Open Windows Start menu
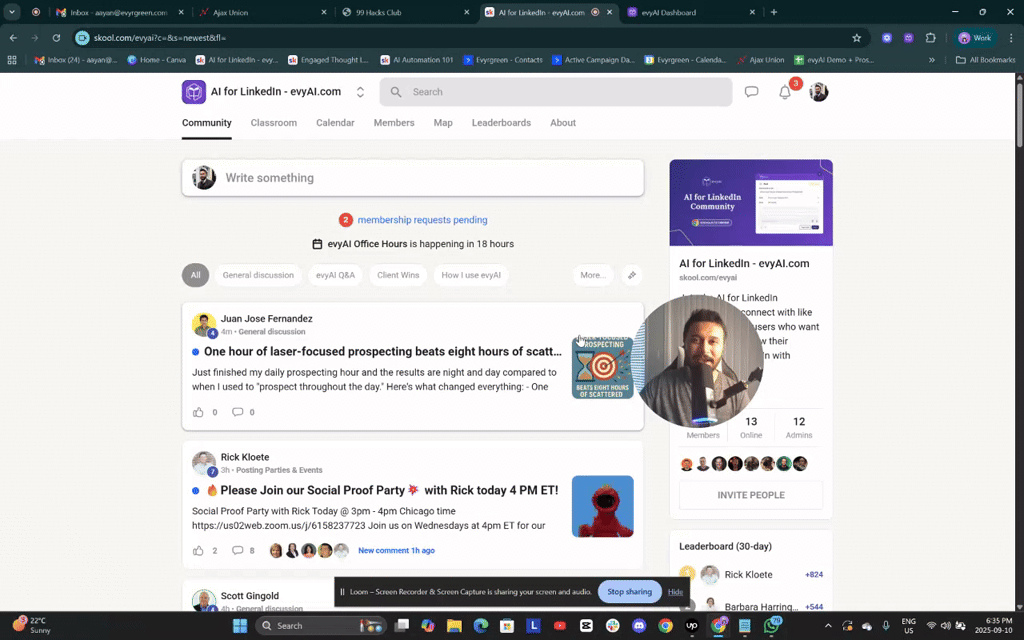Screen dimensions: 1024x640 240,626
